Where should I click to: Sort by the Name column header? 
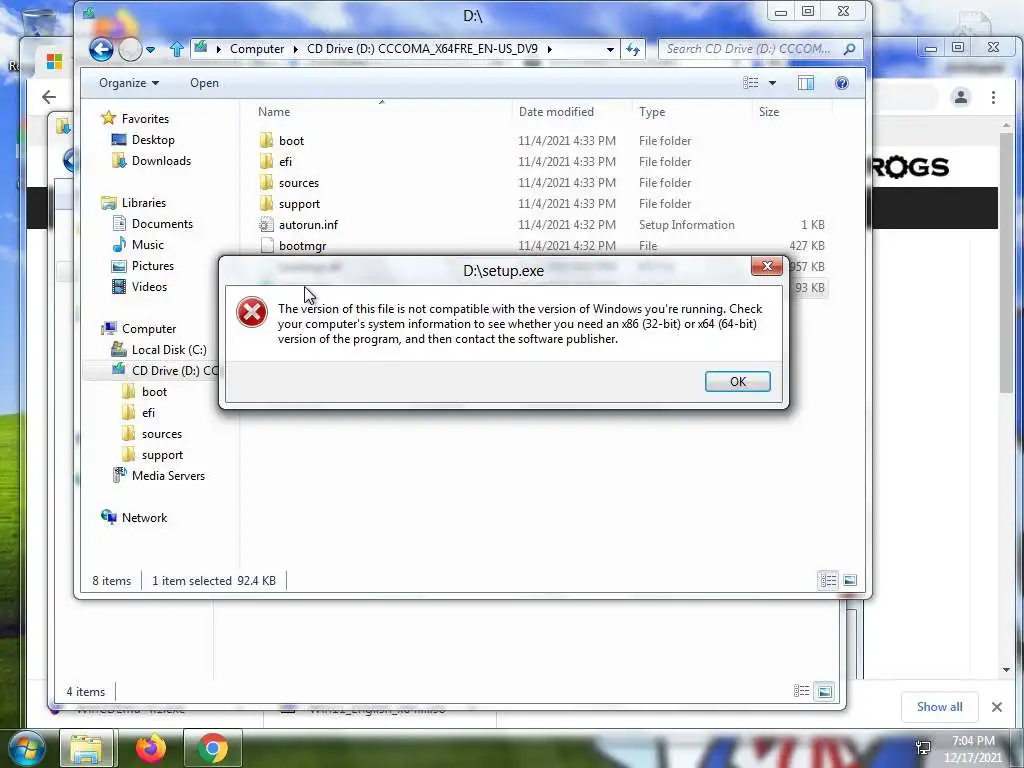point(274,112)
